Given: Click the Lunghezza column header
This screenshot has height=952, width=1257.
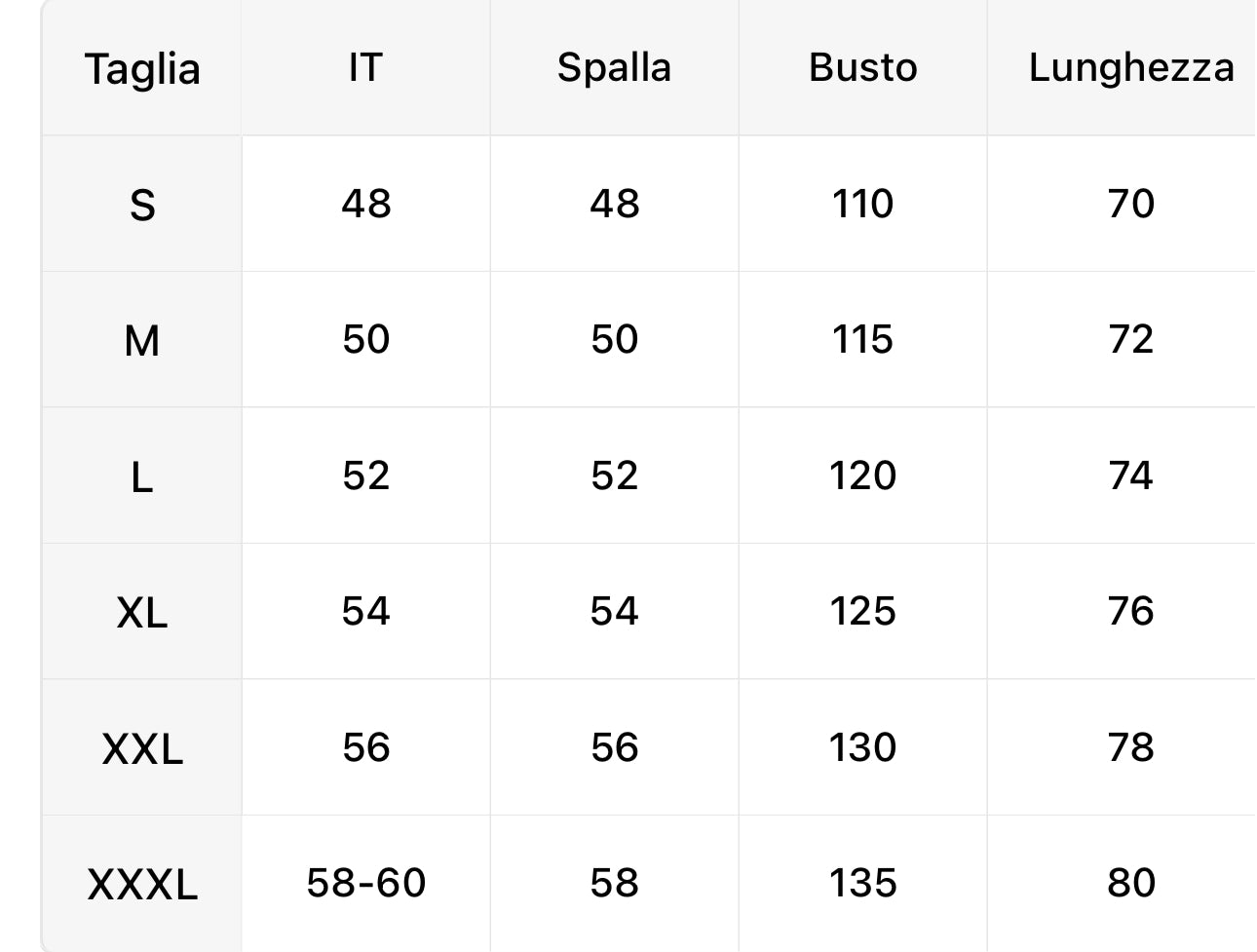Looking at the screenshot, I should click(1130, 68).
